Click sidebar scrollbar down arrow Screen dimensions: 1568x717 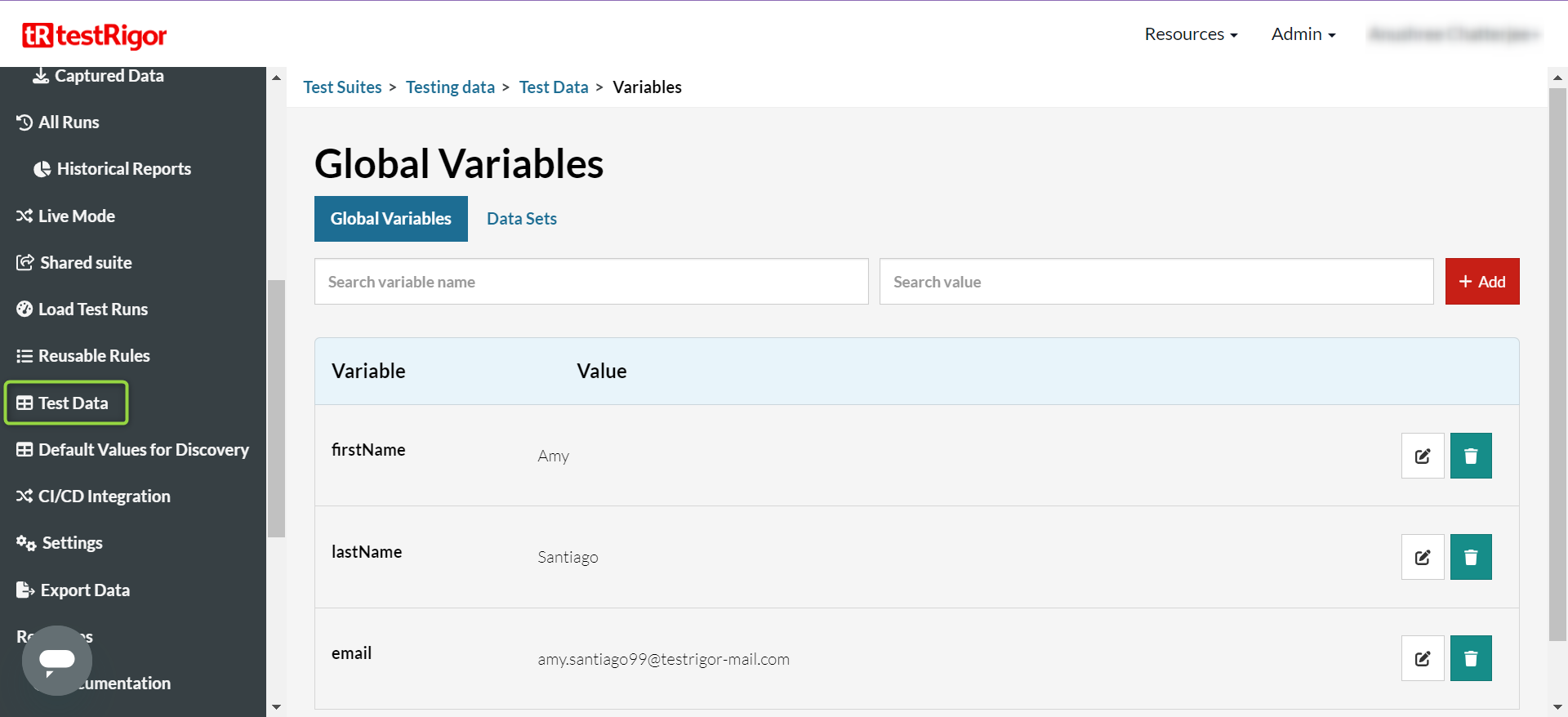276,707
